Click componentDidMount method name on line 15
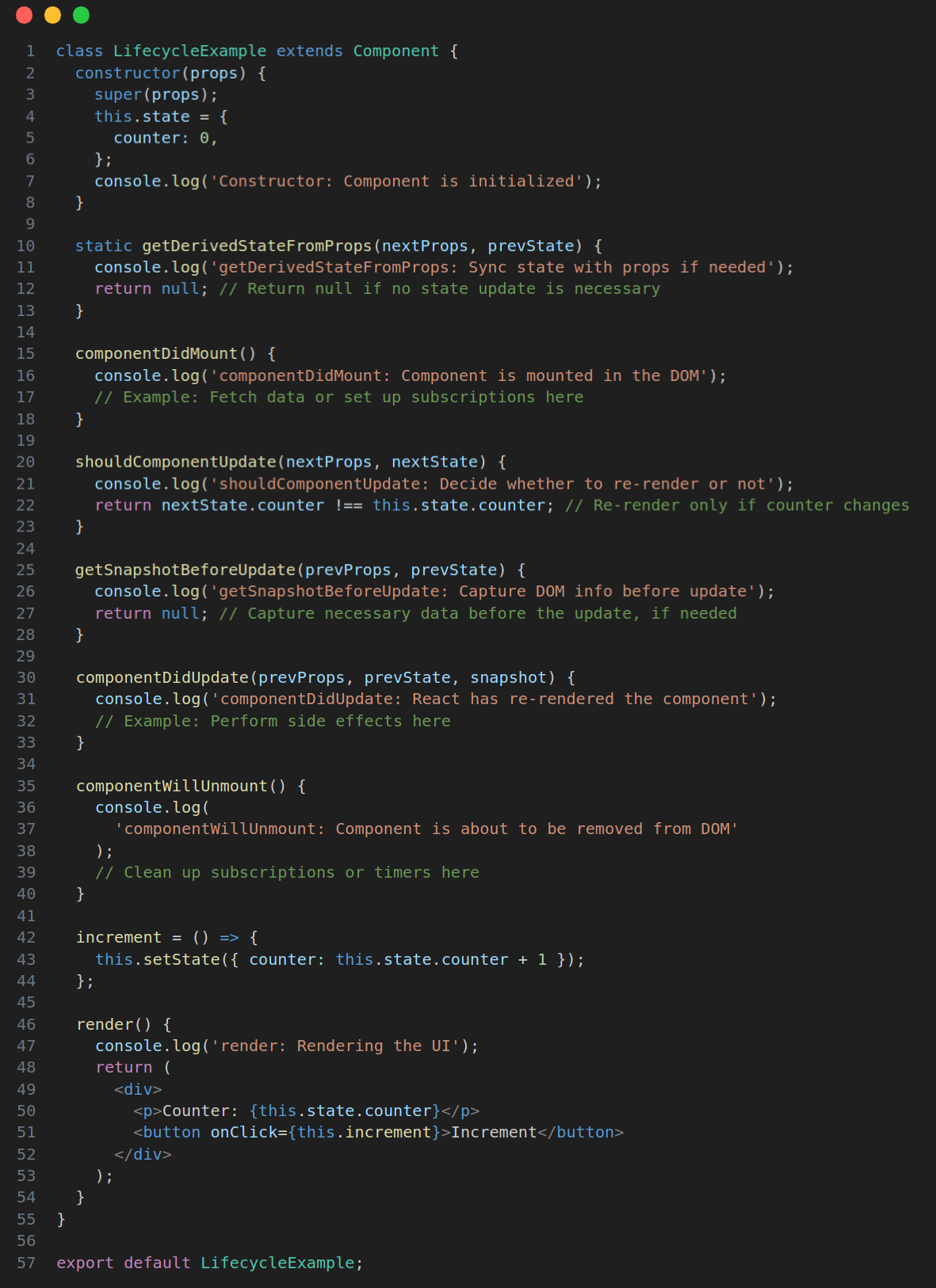The height and width of the screenshot is (1288, 936). tap(156, 353)
